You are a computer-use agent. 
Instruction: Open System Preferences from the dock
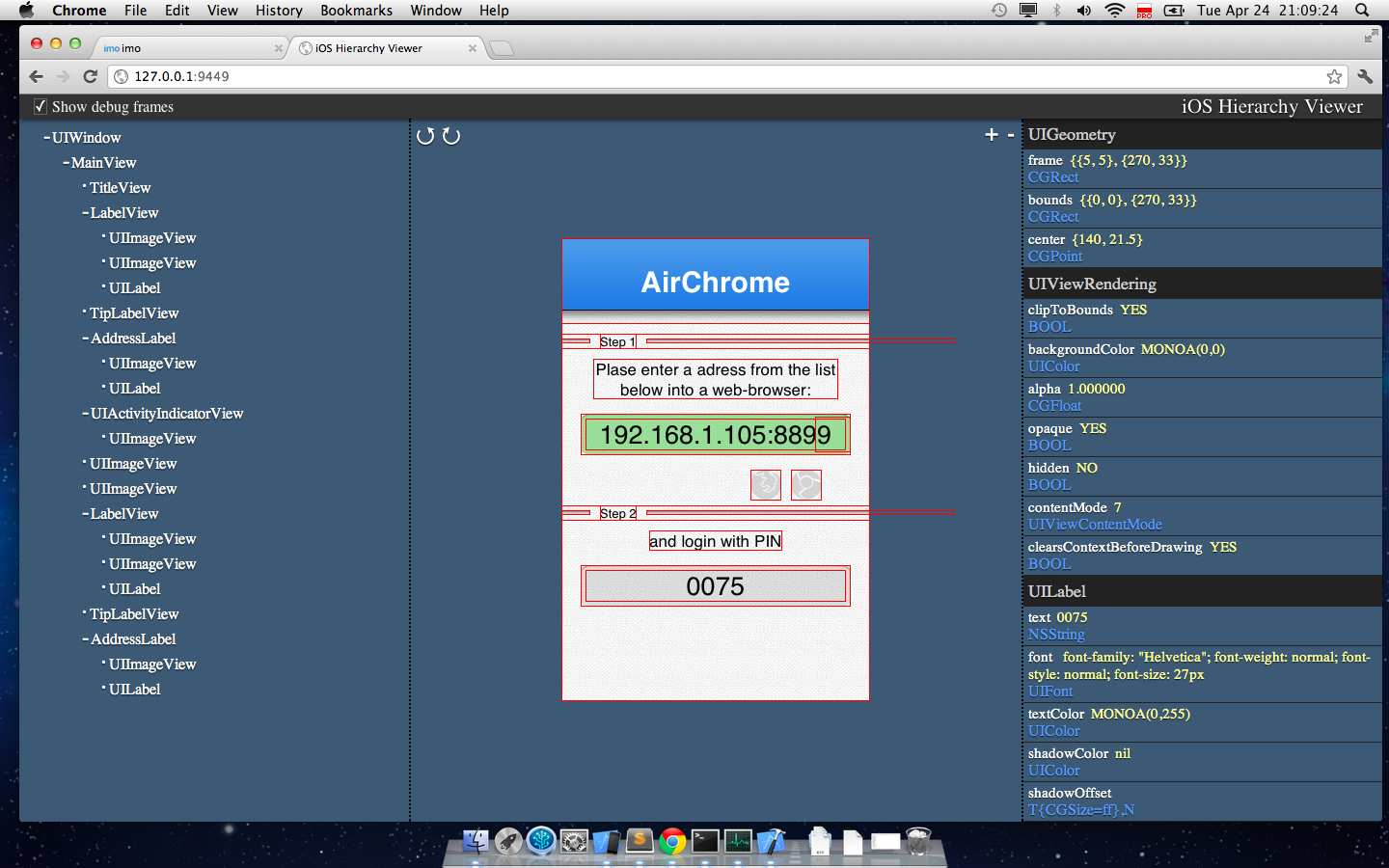(x=574, y=841)
